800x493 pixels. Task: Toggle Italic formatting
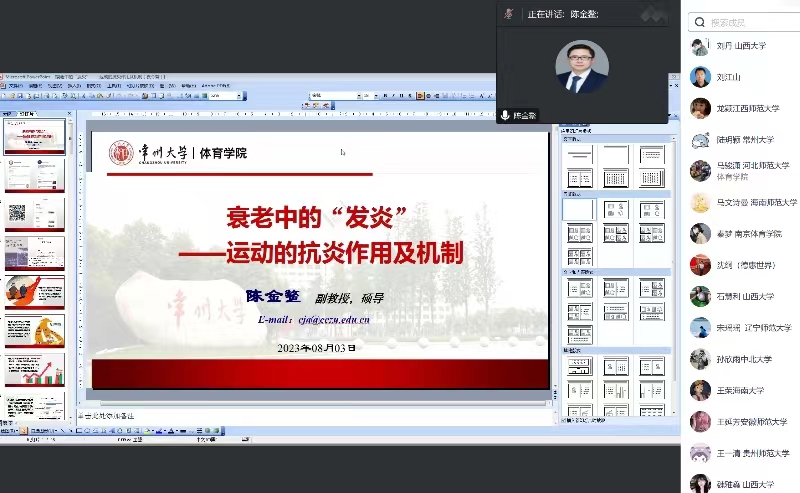[x=393, y=95]
